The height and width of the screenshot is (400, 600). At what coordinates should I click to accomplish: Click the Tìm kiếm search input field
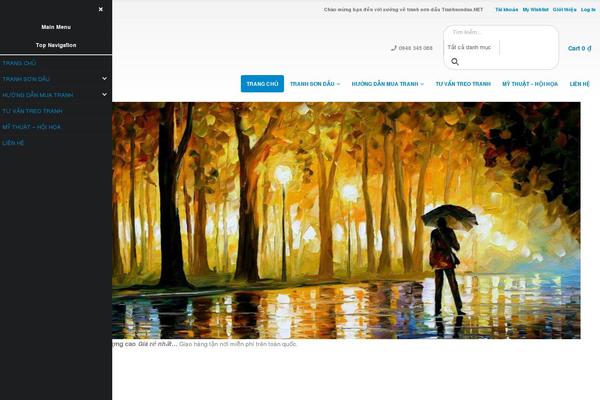[x=501, y=32]
